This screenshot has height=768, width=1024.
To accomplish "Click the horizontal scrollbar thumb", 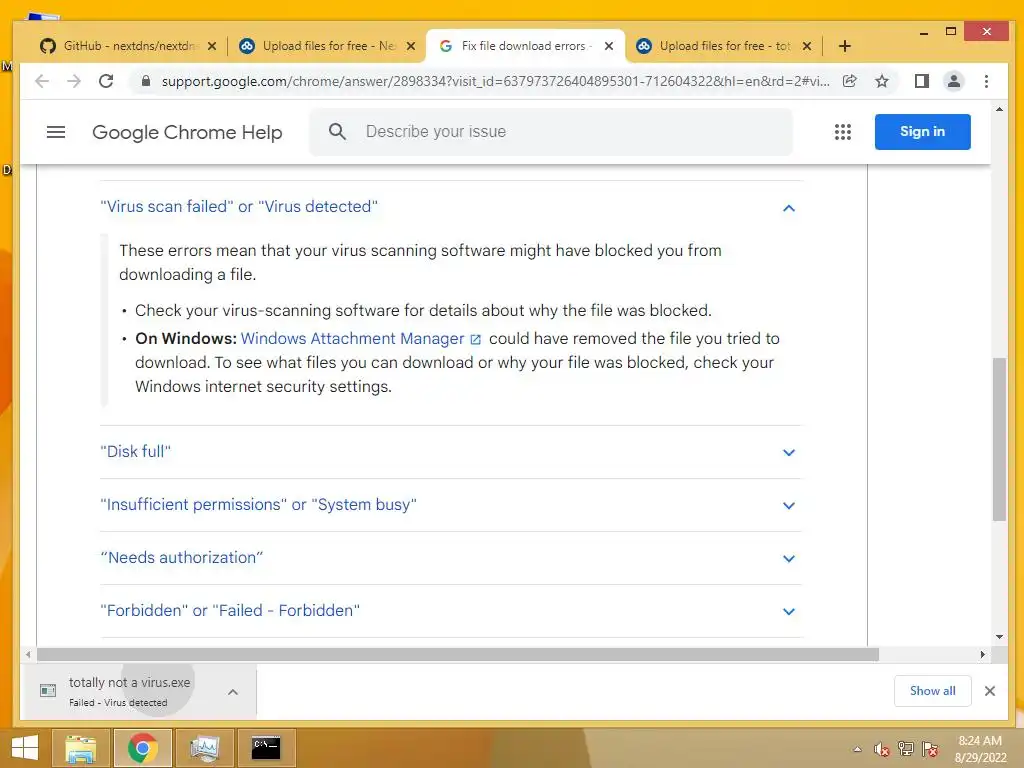I will pos(458,654).
